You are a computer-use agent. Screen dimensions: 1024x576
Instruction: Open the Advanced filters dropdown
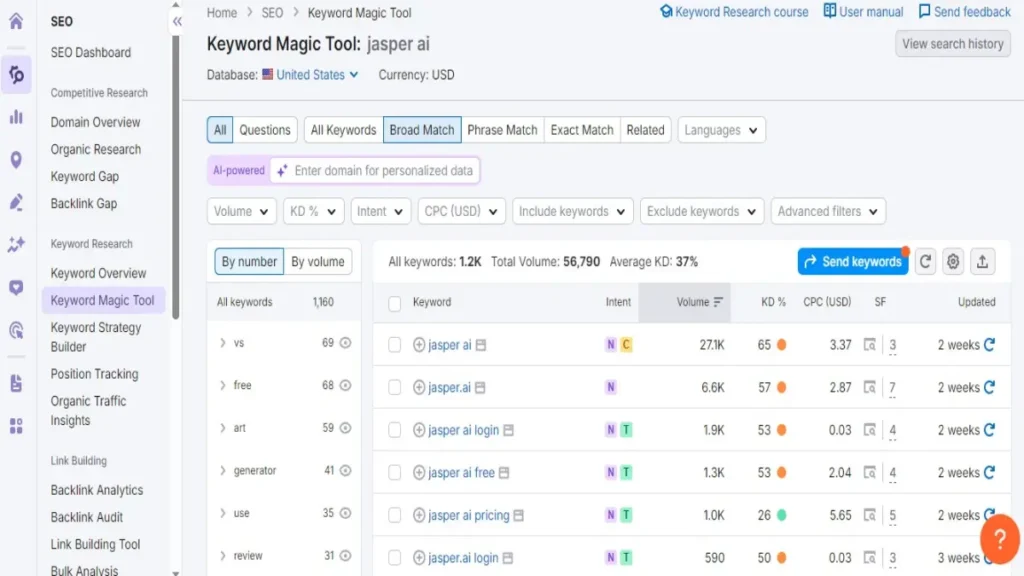[x=827, y=212]
